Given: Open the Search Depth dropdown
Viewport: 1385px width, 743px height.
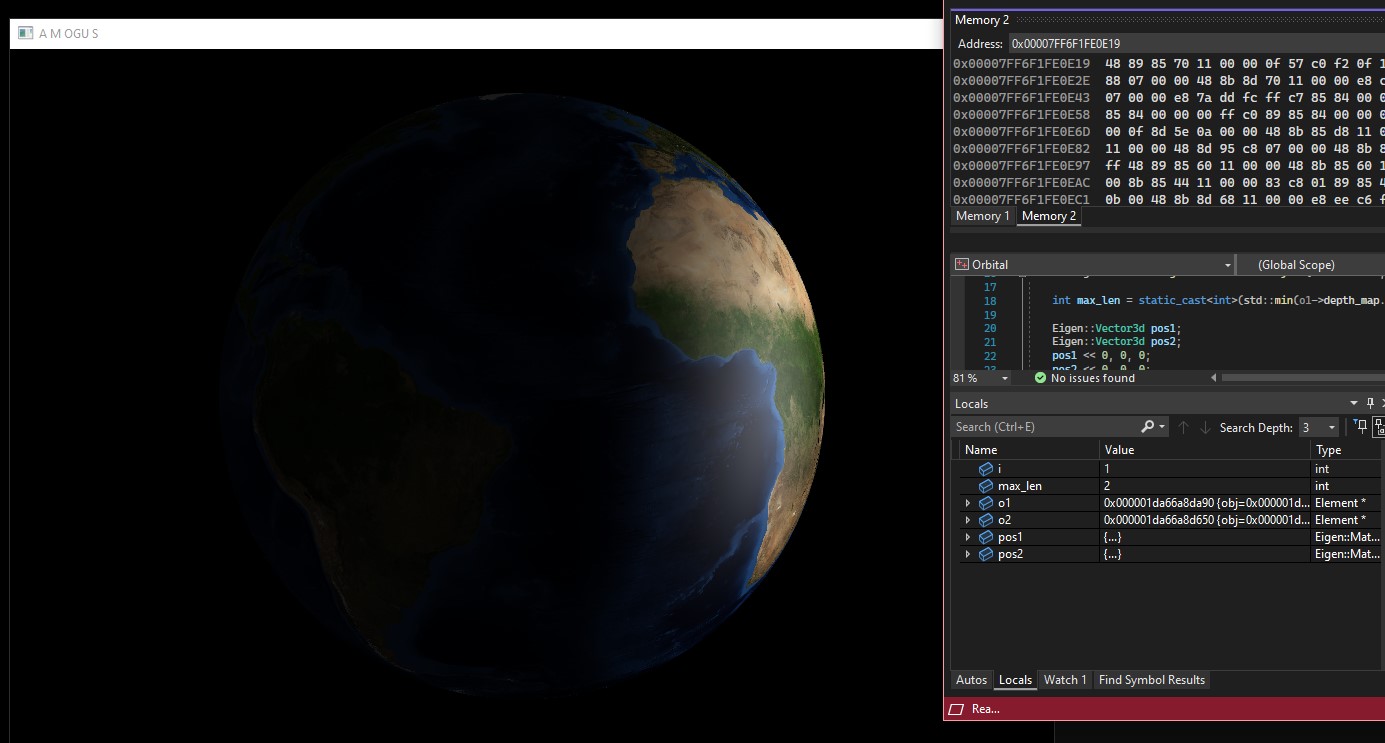Looking at the screenshot, I should click(1331, 428).
